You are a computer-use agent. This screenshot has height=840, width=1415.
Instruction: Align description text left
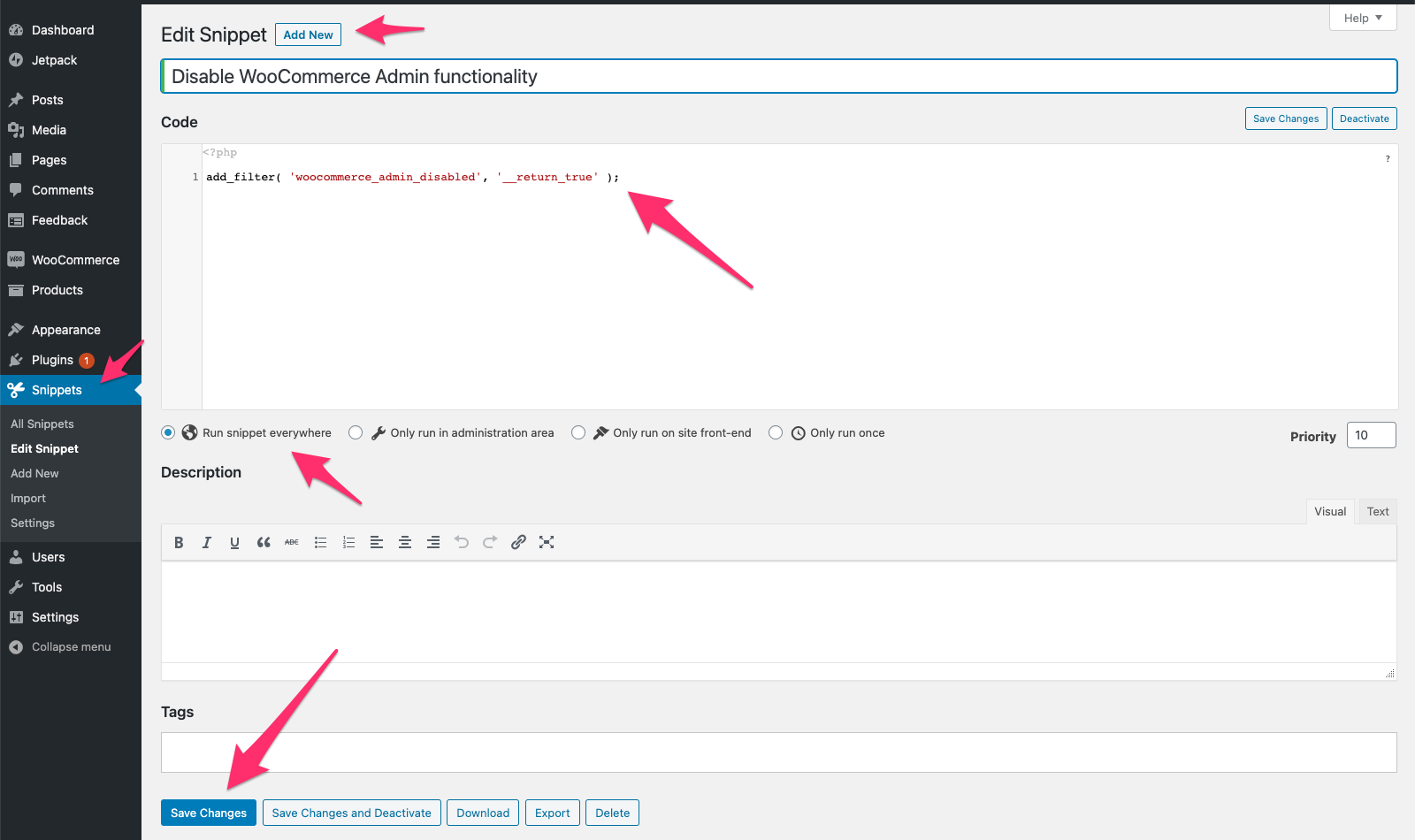pyautogui.click(x=377, y=542)
